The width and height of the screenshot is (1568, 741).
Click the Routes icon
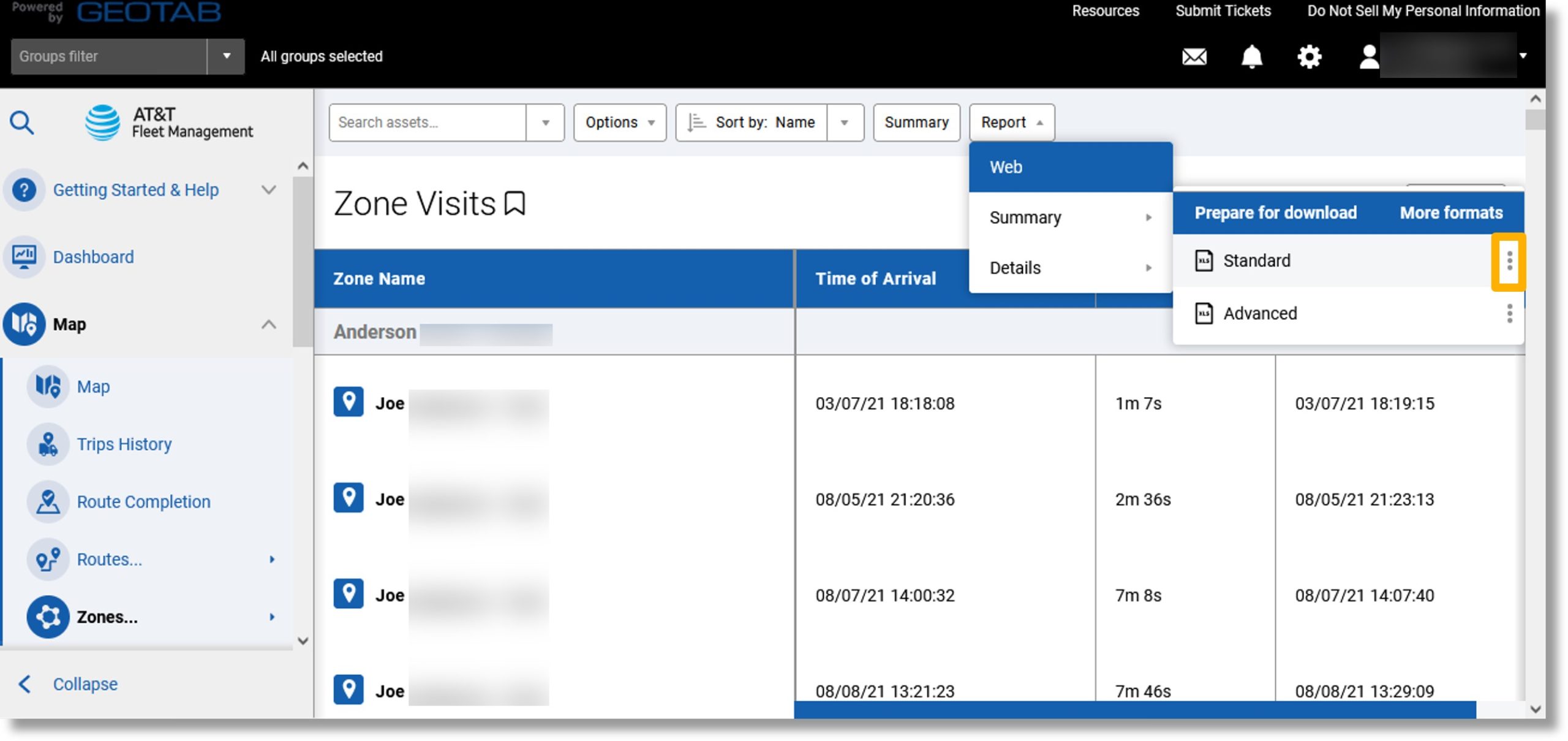[48, 560]
